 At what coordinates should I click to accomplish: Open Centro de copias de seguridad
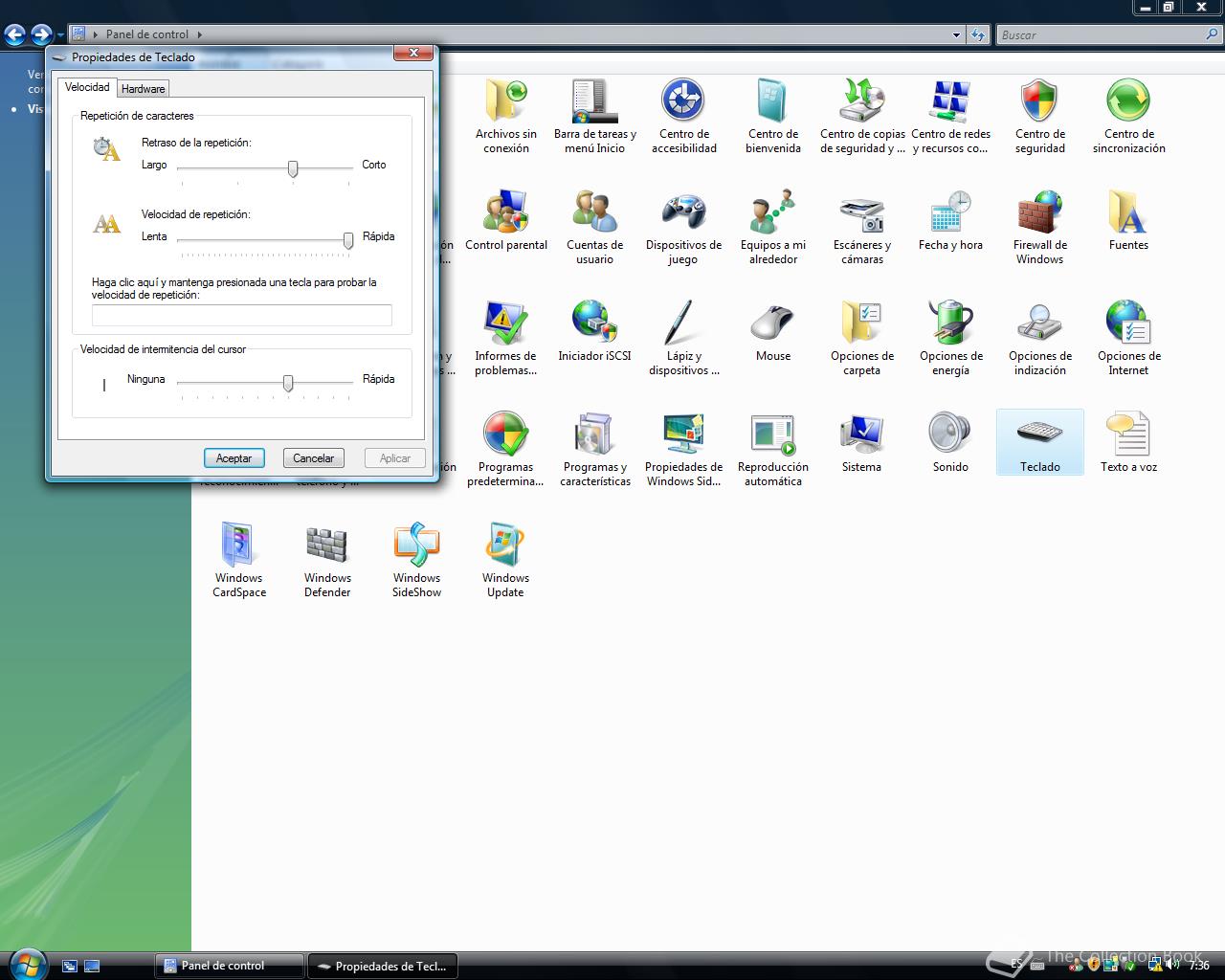pyautogui.click(x=861, y=117)
